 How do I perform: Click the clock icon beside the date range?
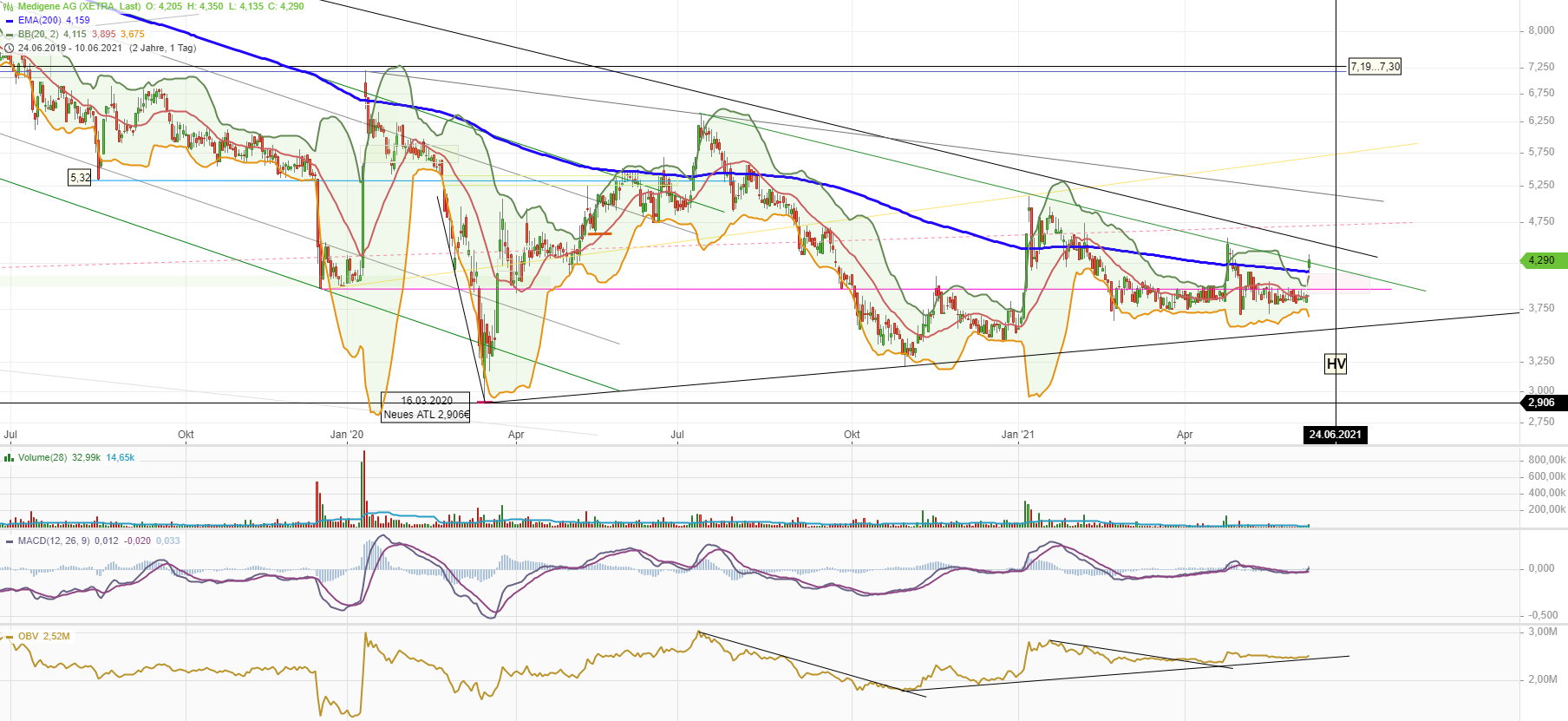click(10, 48)
